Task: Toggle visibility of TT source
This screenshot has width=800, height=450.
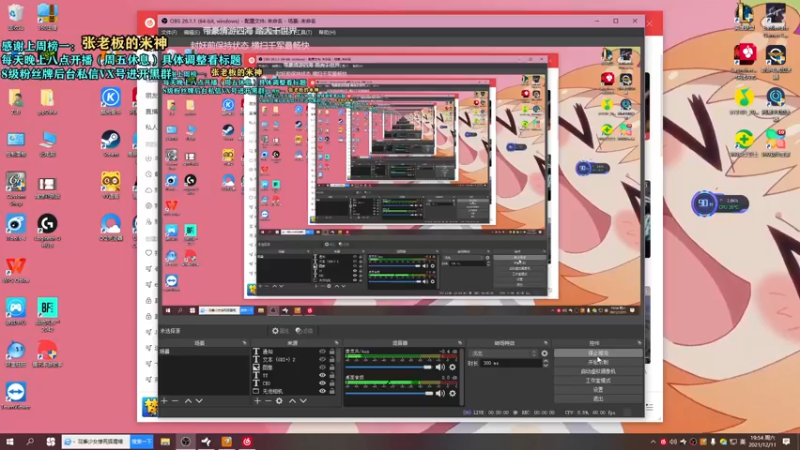Action: [322, 375]
